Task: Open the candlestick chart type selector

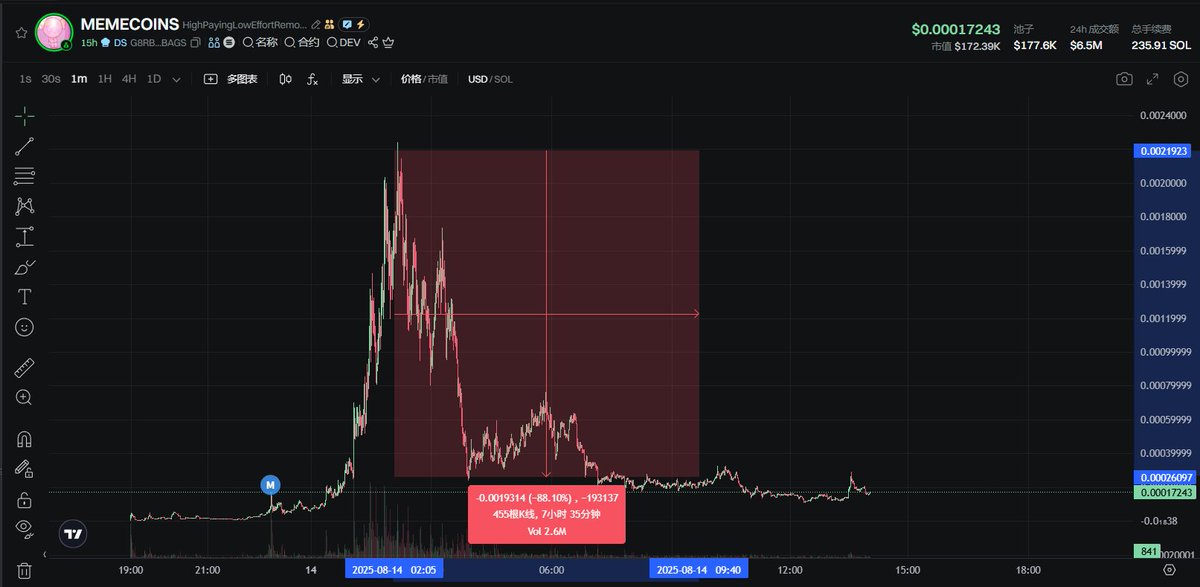Action: pyautogui.click(x=285, y=79)
